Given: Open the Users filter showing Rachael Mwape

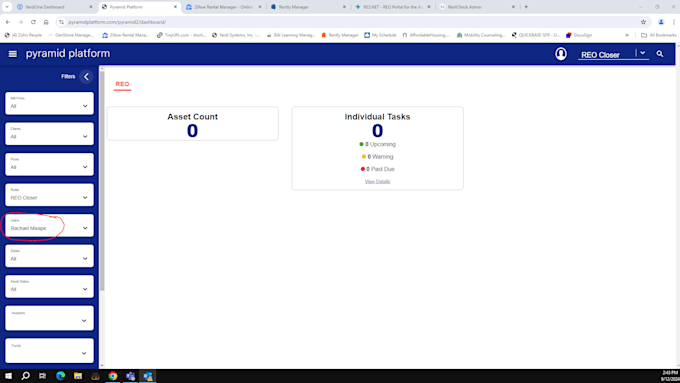Looking at the screenshot, I should click(x=49, y=225).
